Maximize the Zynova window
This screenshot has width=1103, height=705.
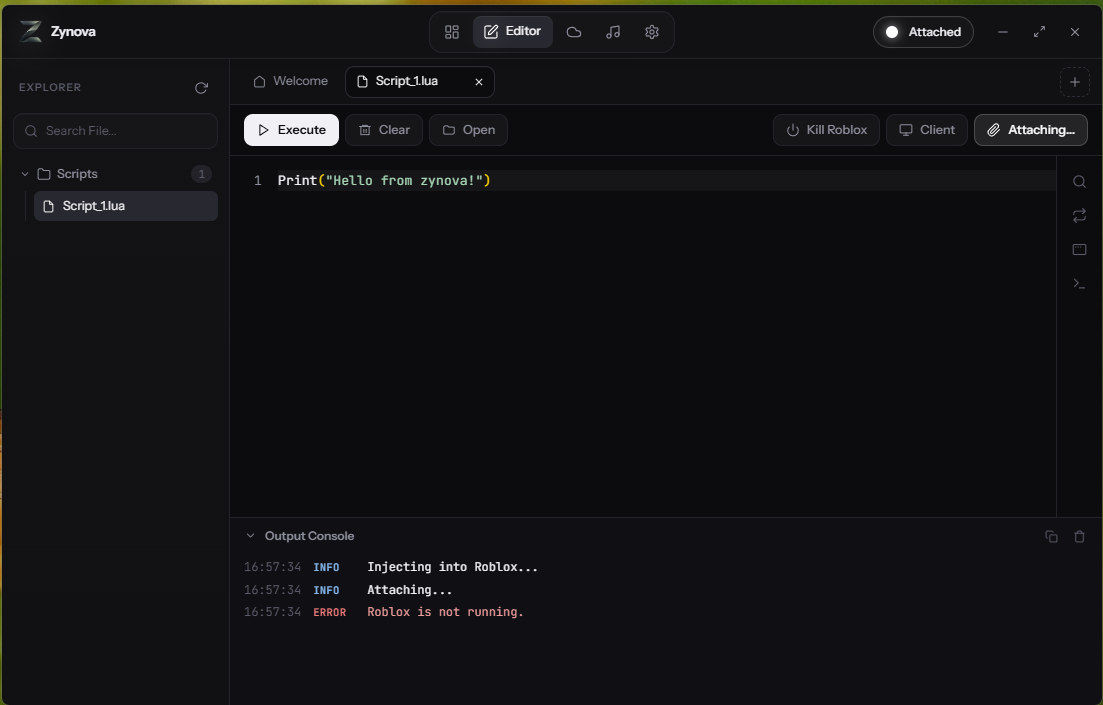1039,32
